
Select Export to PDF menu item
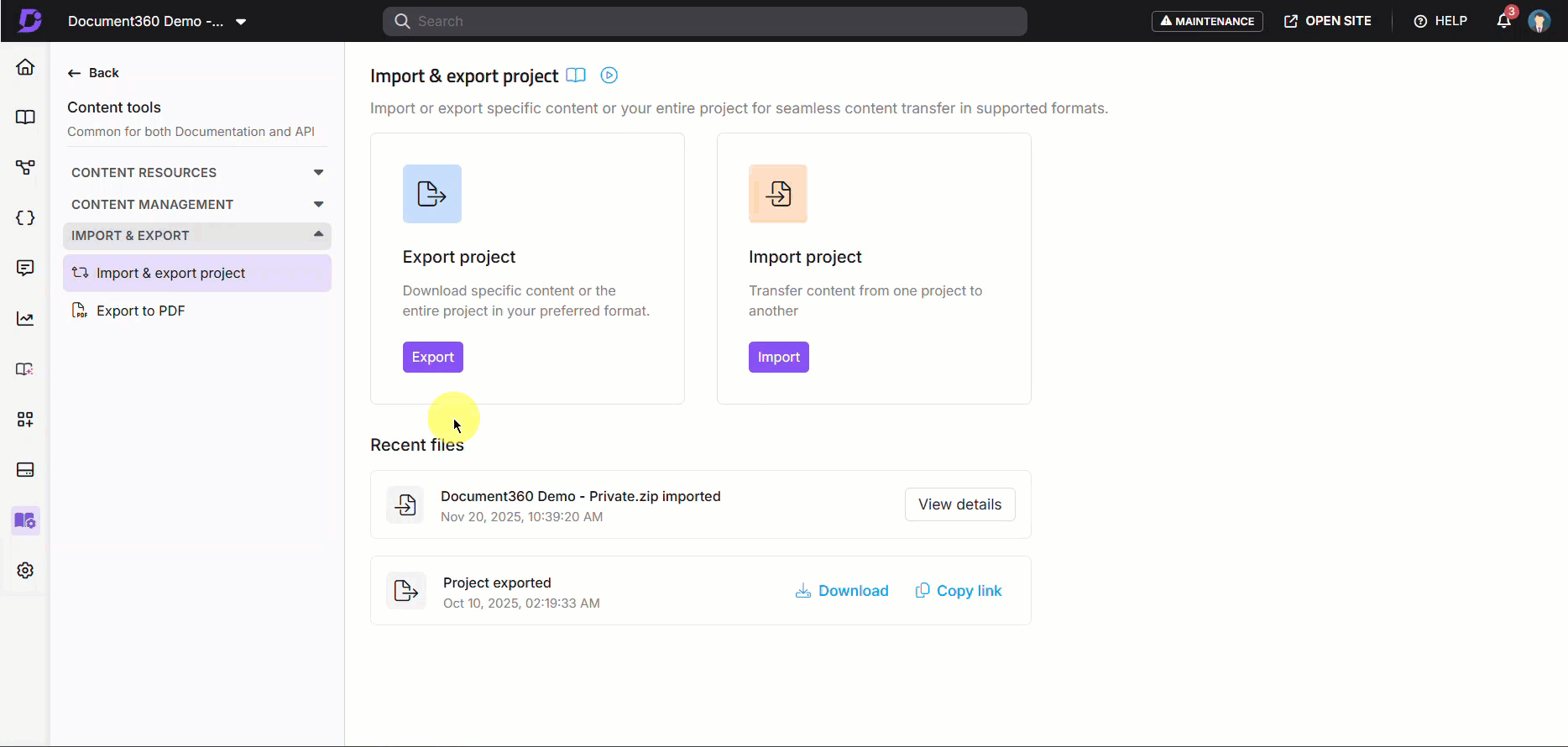coord(140,311)
